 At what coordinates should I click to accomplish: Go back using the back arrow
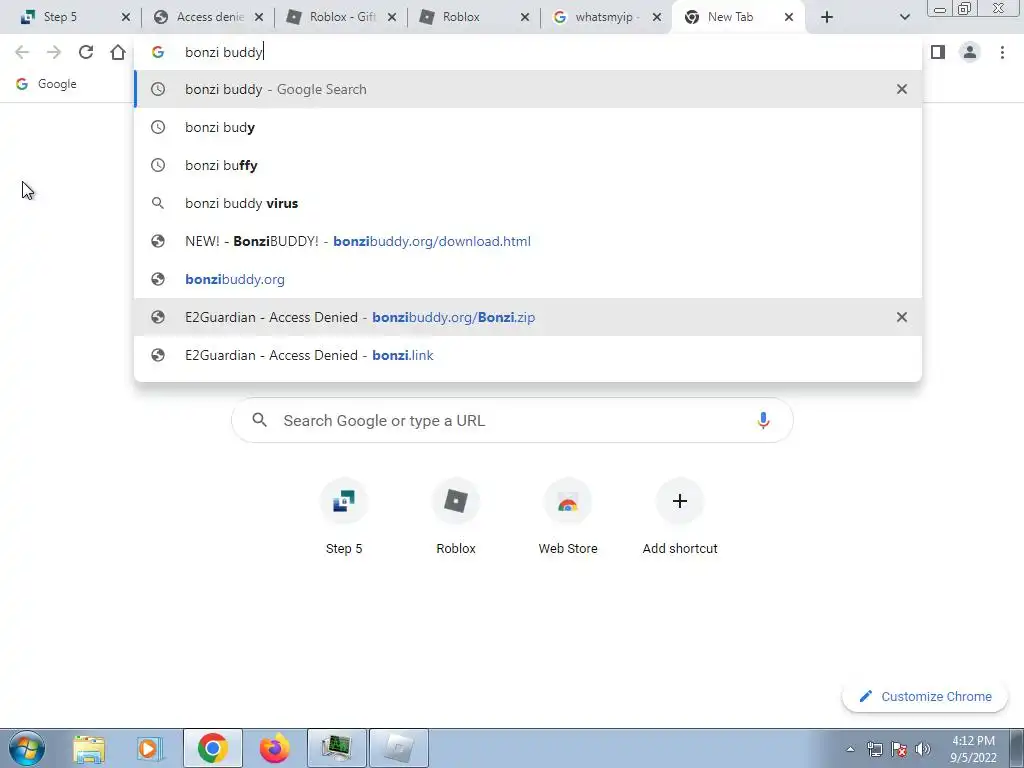22,52
